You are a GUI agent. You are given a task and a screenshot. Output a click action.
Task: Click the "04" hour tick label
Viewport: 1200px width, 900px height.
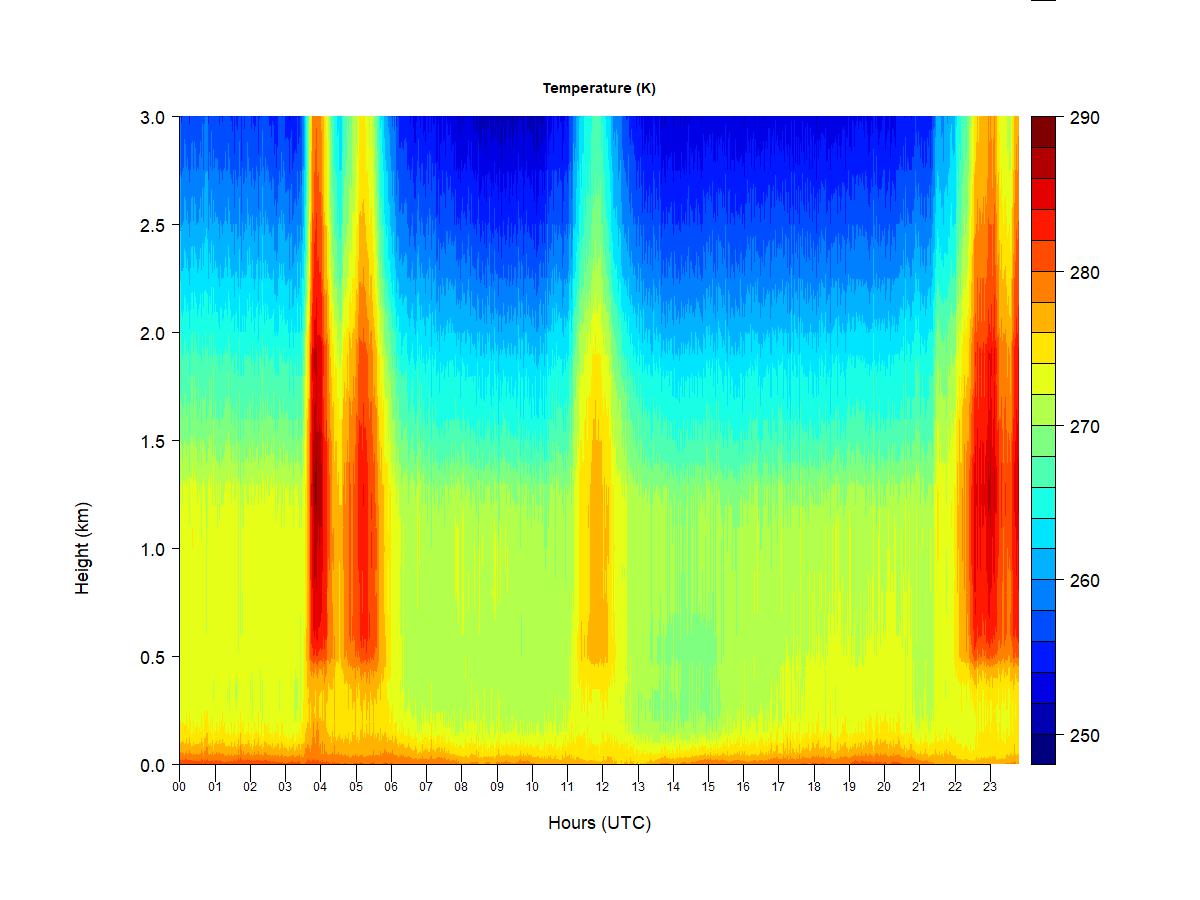pyautogui.click(x=320, y=787)
